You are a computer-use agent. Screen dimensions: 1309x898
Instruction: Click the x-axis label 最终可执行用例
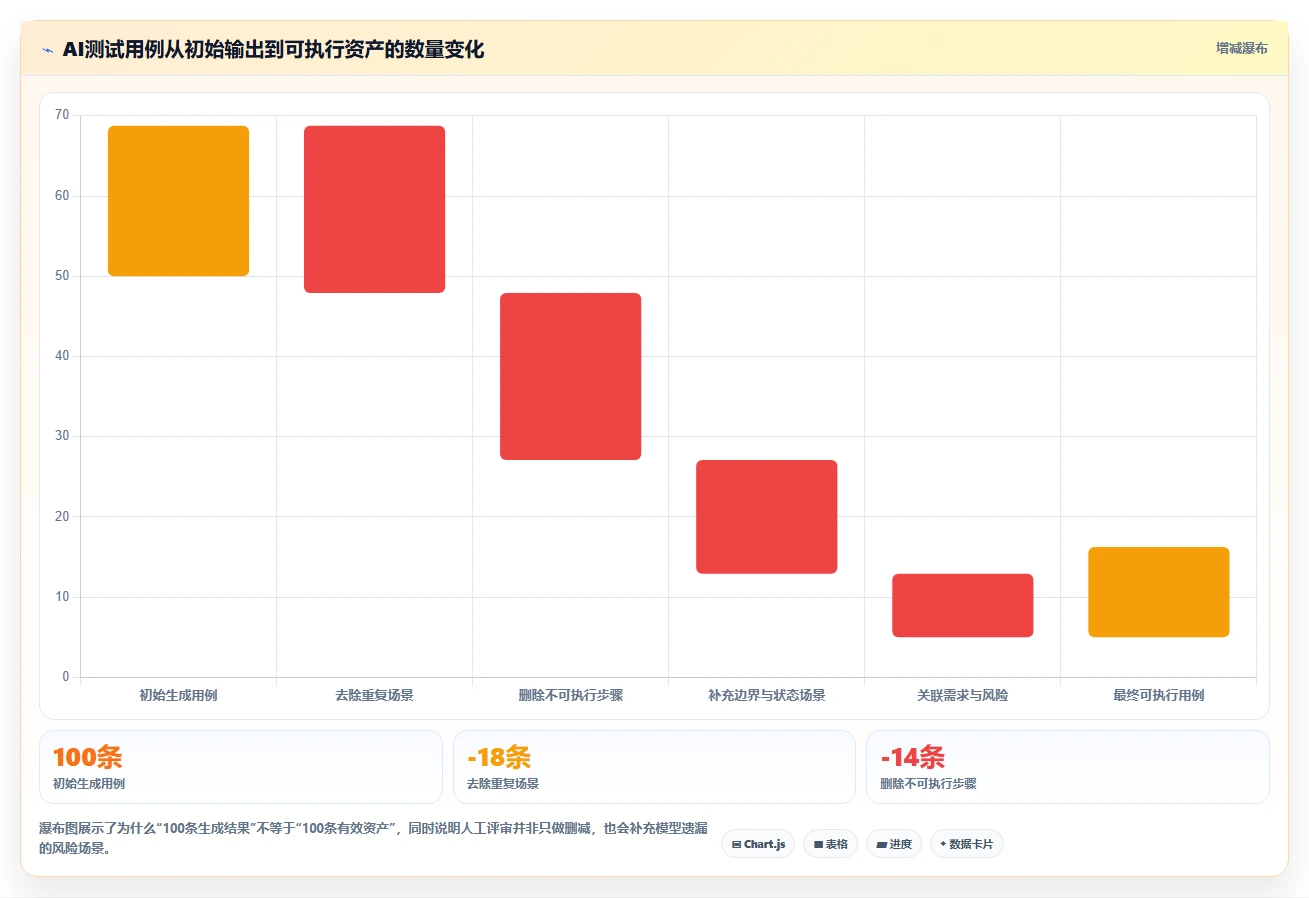[x=1158, y=695]
